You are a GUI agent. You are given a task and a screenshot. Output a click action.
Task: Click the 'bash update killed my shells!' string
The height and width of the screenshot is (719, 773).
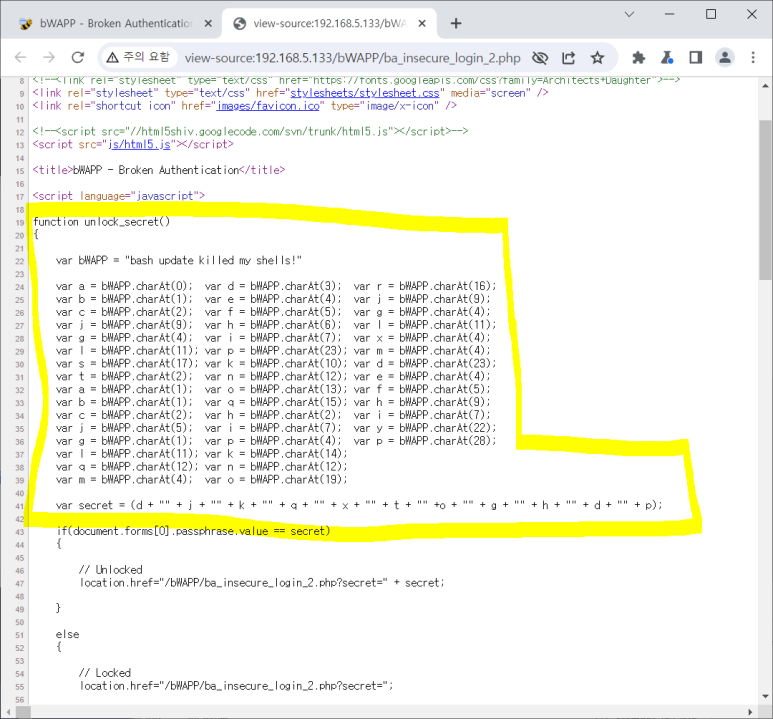point(213,260)
